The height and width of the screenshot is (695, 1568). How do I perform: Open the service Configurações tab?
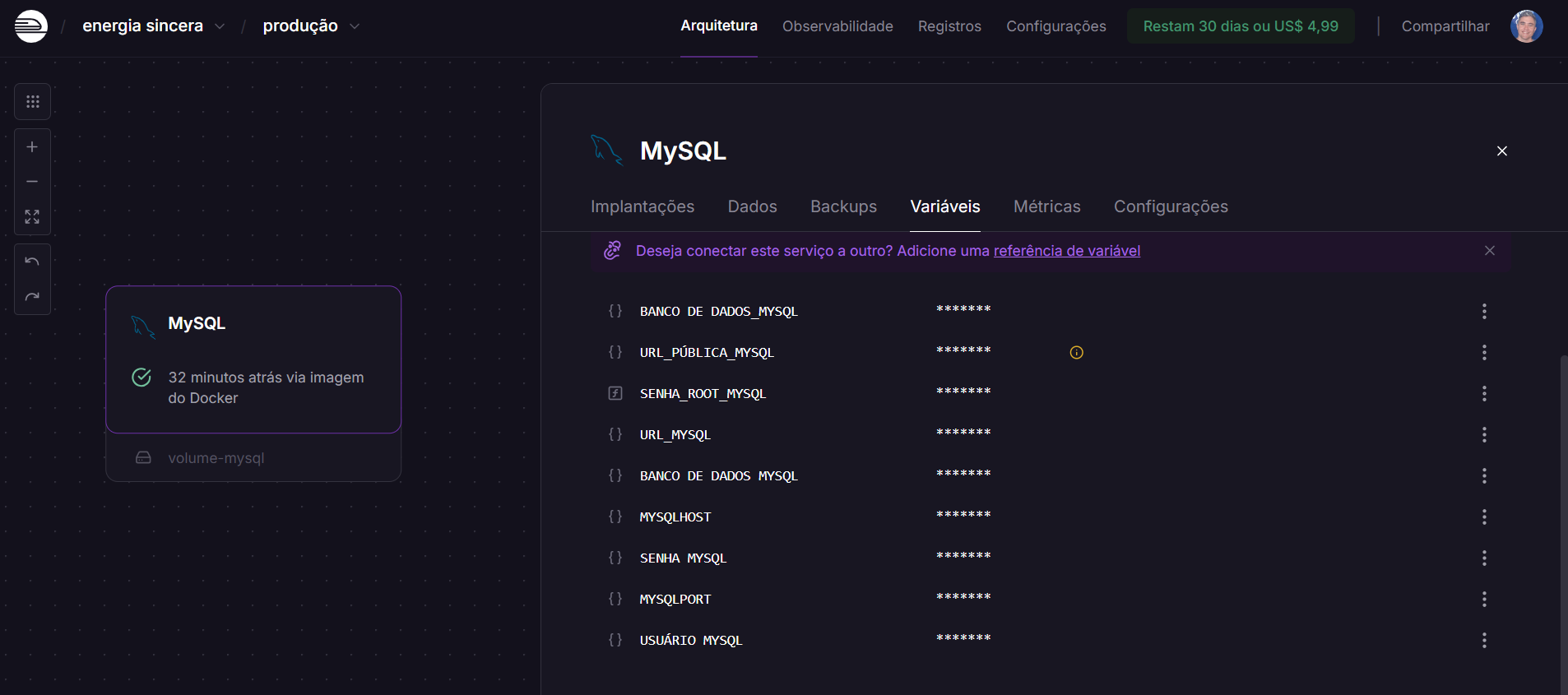[1171, 206]
